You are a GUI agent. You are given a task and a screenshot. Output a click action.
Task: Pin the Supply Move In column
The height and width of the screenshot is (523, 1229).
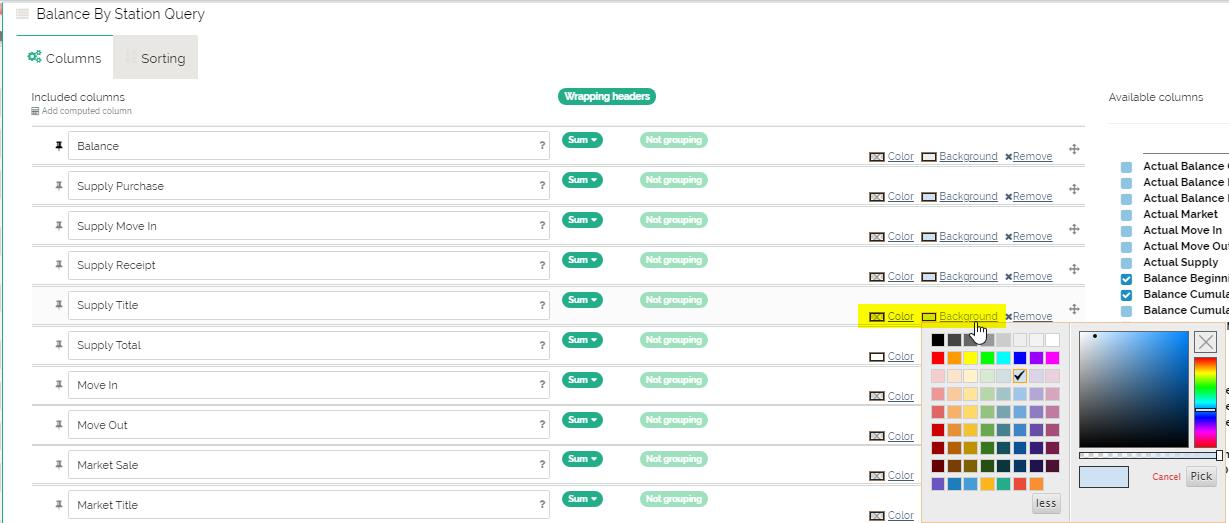[x=59, y=226]
